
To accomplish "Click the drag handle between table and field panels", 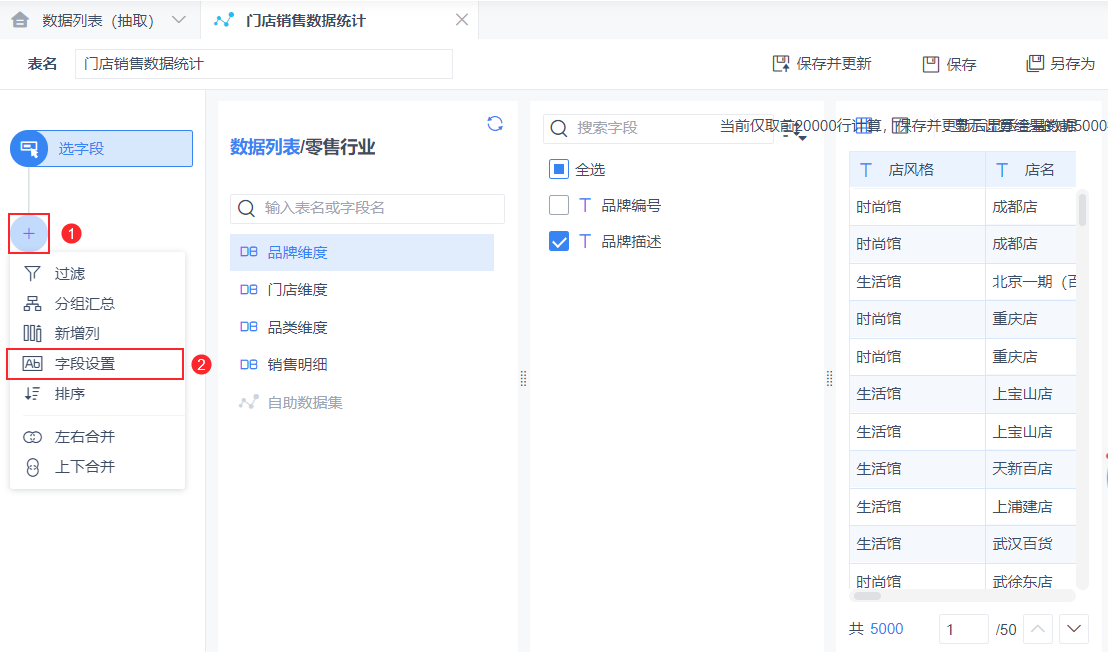I will pos(524,379).
